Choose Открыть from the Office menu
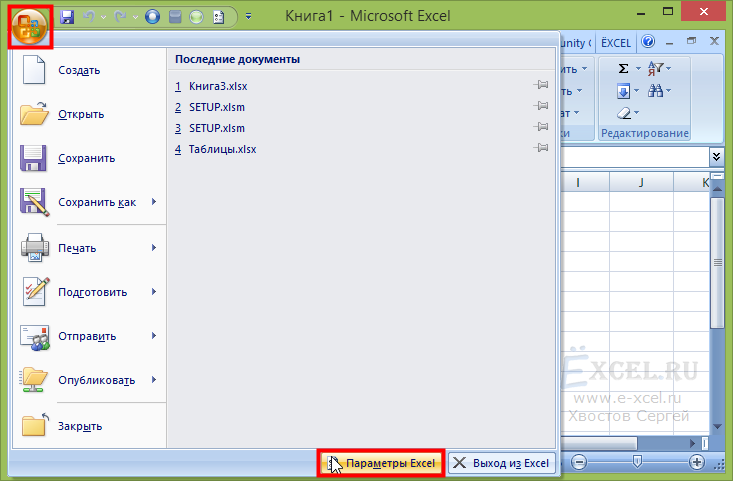 [89, 115]
